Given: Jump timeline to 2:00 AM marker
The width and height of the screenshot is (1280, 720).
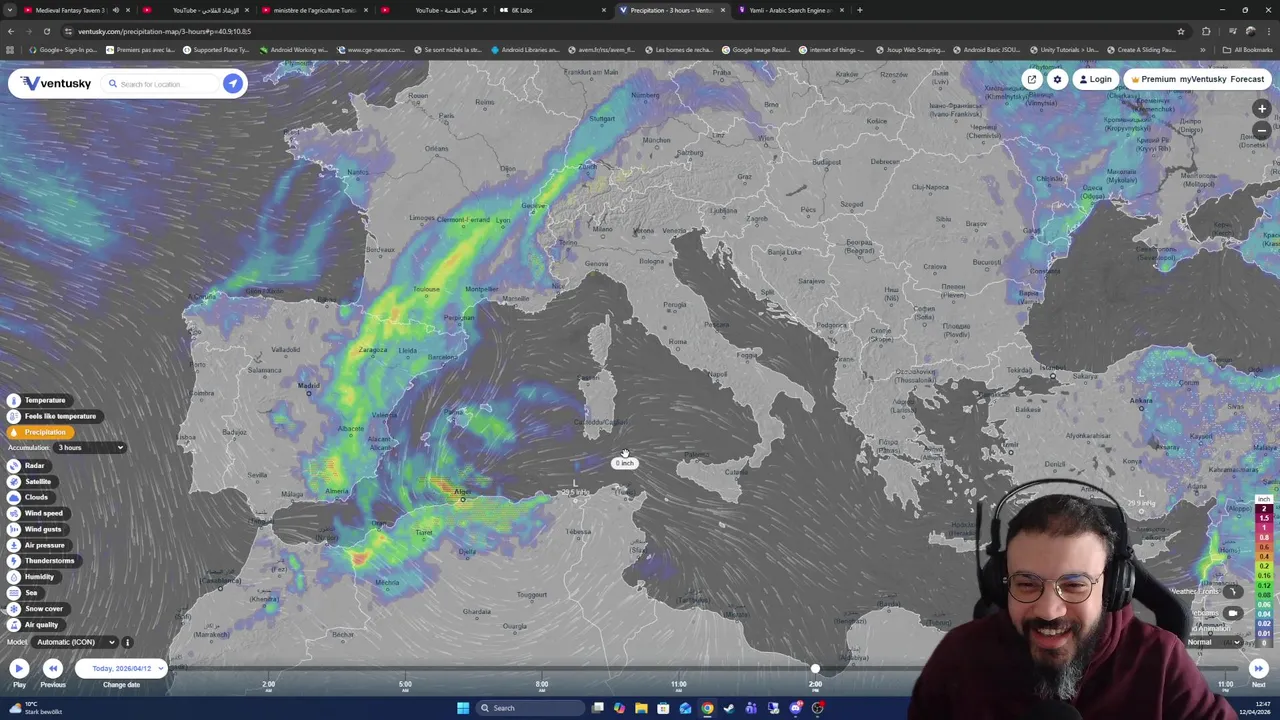Looking at the screenshot, I should [268, 685].
